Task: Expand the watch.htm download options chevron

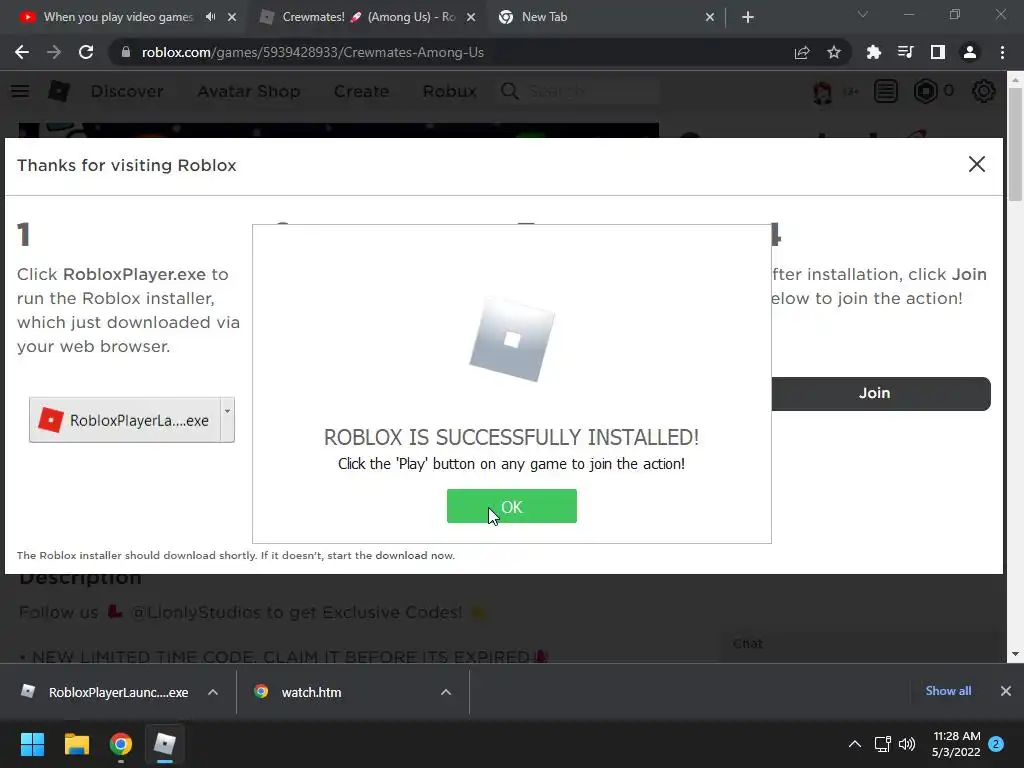Action: point(446,692)
